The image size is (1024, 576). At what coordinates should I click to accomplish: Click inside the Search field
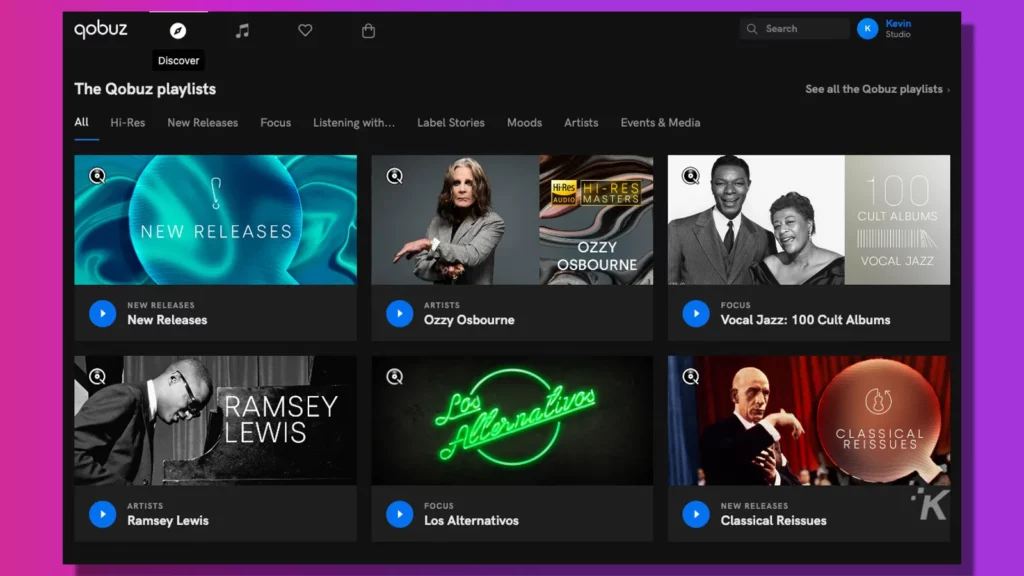click(x=794, y=28)
